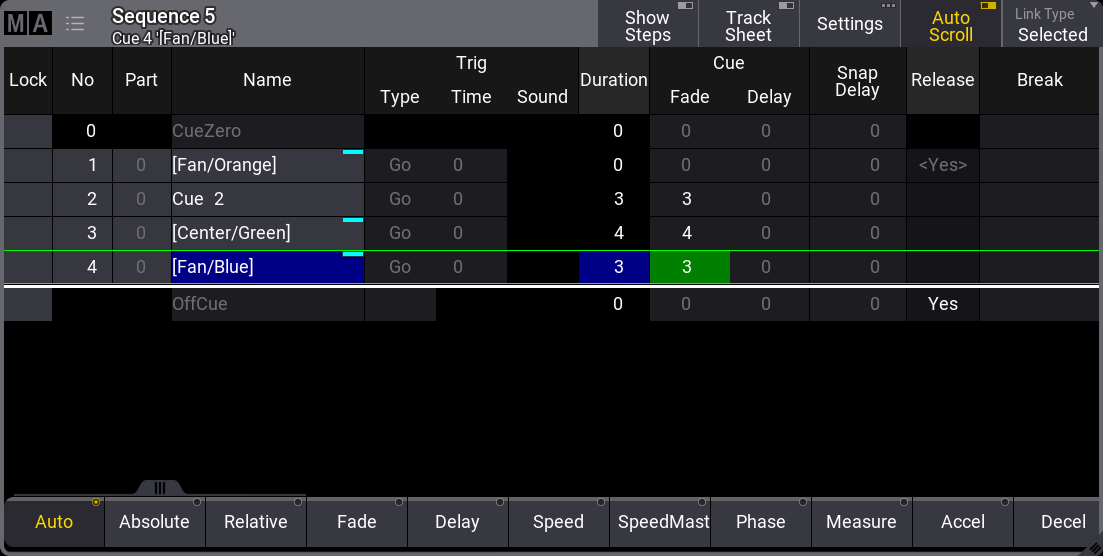Select the Phase layer button

pos(760,522)
